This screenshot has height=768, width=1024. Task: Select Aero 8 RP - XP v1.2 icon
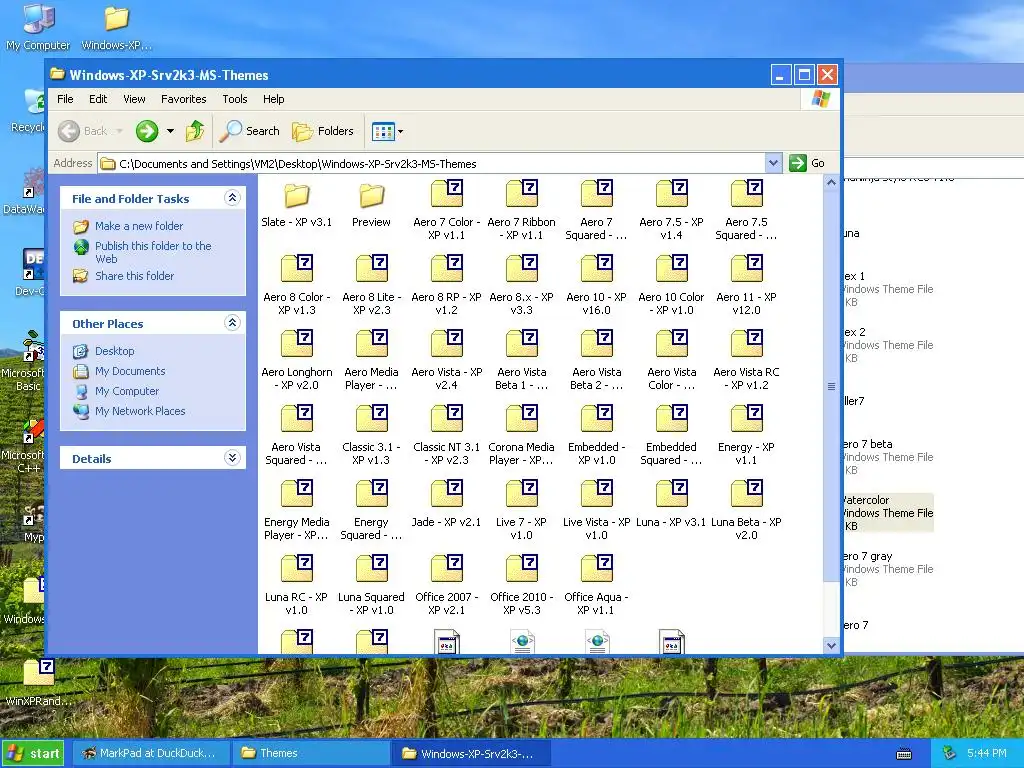[447, 268]
